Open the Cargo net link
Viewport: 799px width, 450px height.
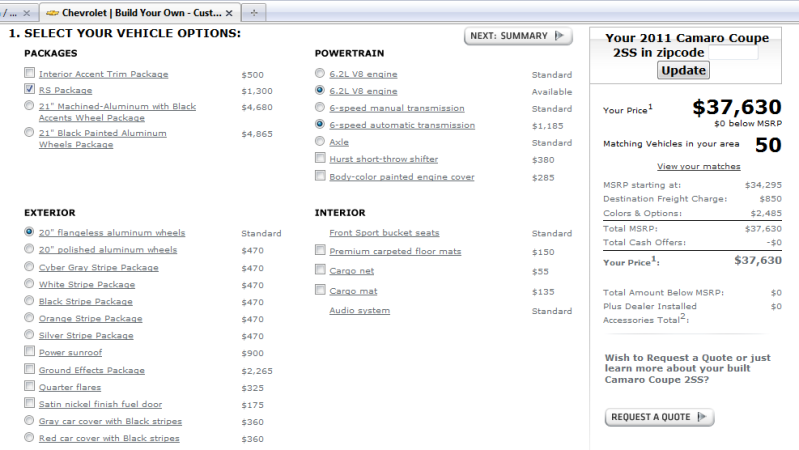point(352,271)
